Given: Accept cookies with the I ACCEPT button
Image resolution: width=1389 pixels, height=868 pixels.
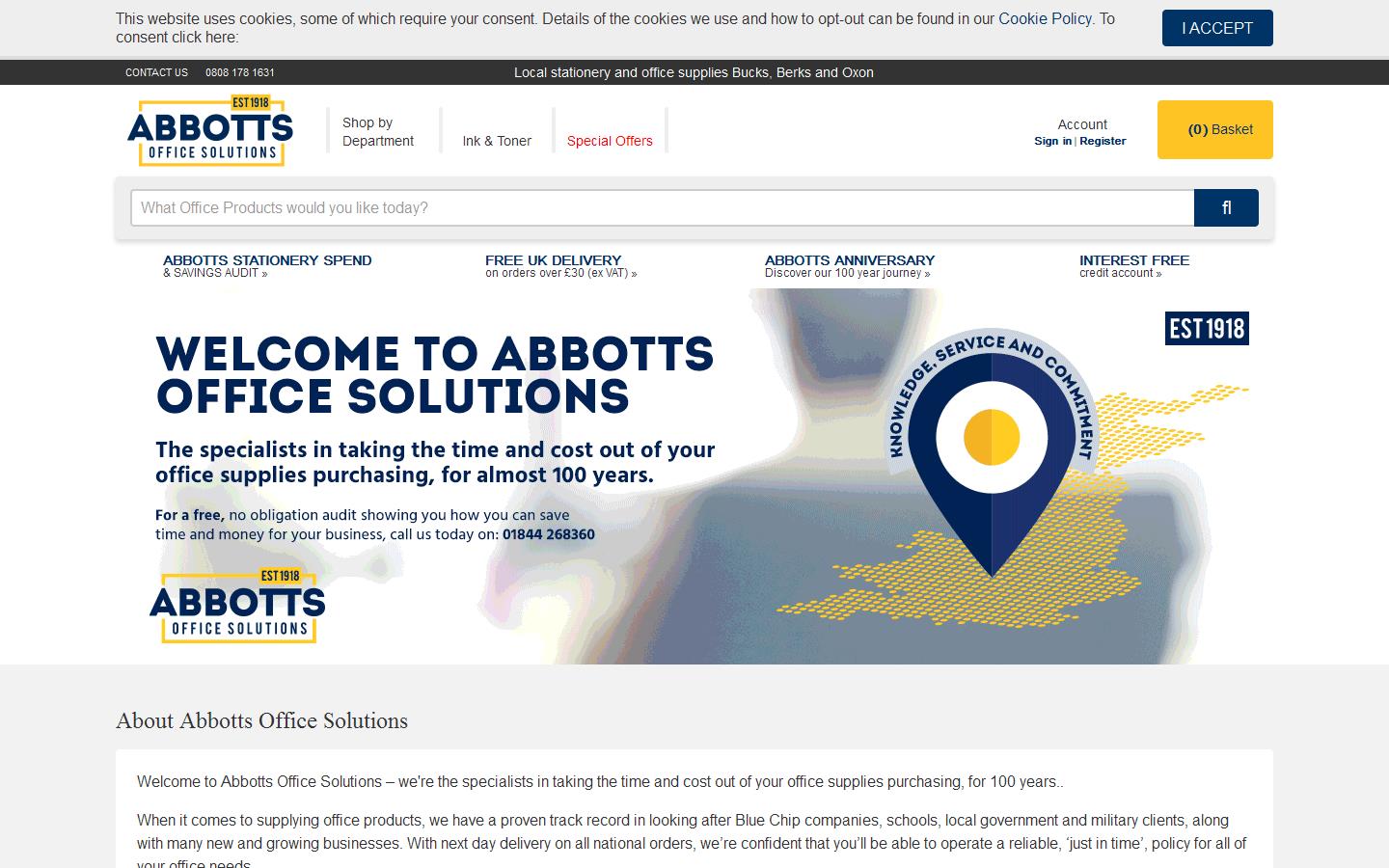Looking at the screenshot, I should (1216, 28).
